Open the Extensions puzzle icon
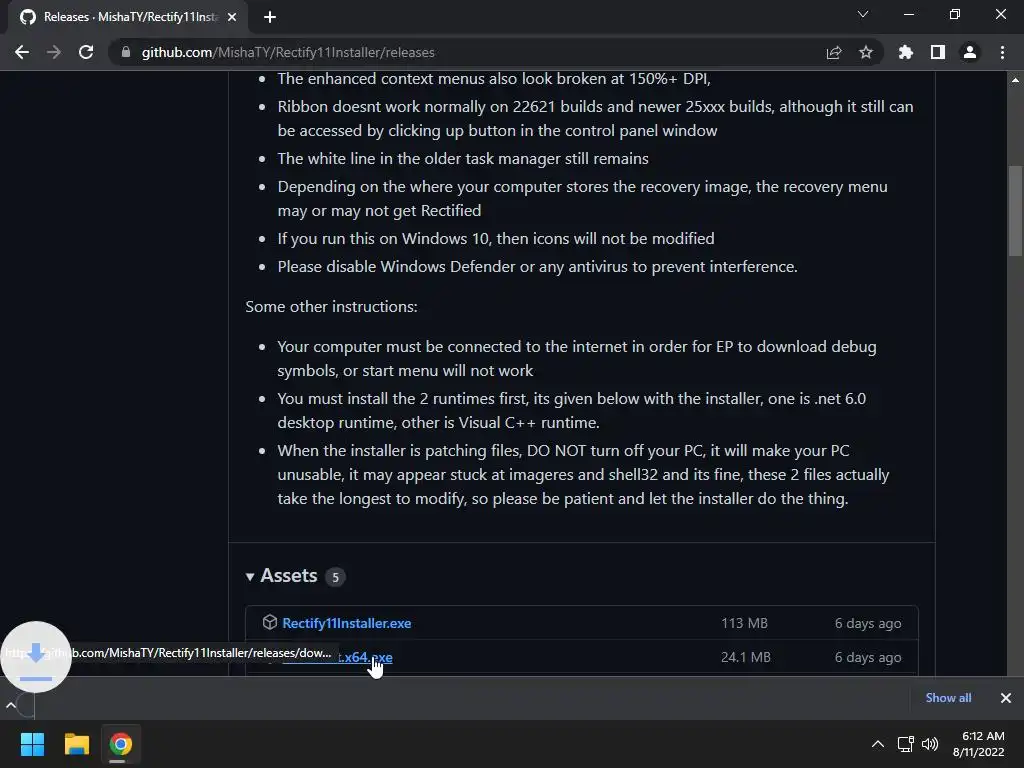The image size is (1024, 768). [x=906, y=52]
